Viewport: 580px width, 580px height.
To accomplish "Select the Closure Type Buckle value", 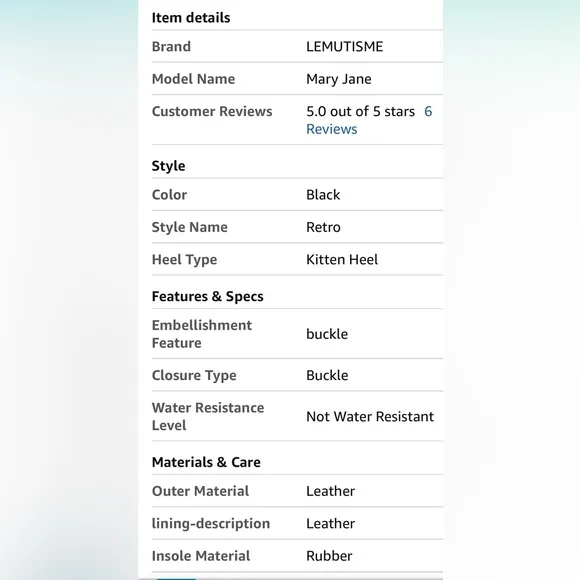I will 327,375.
